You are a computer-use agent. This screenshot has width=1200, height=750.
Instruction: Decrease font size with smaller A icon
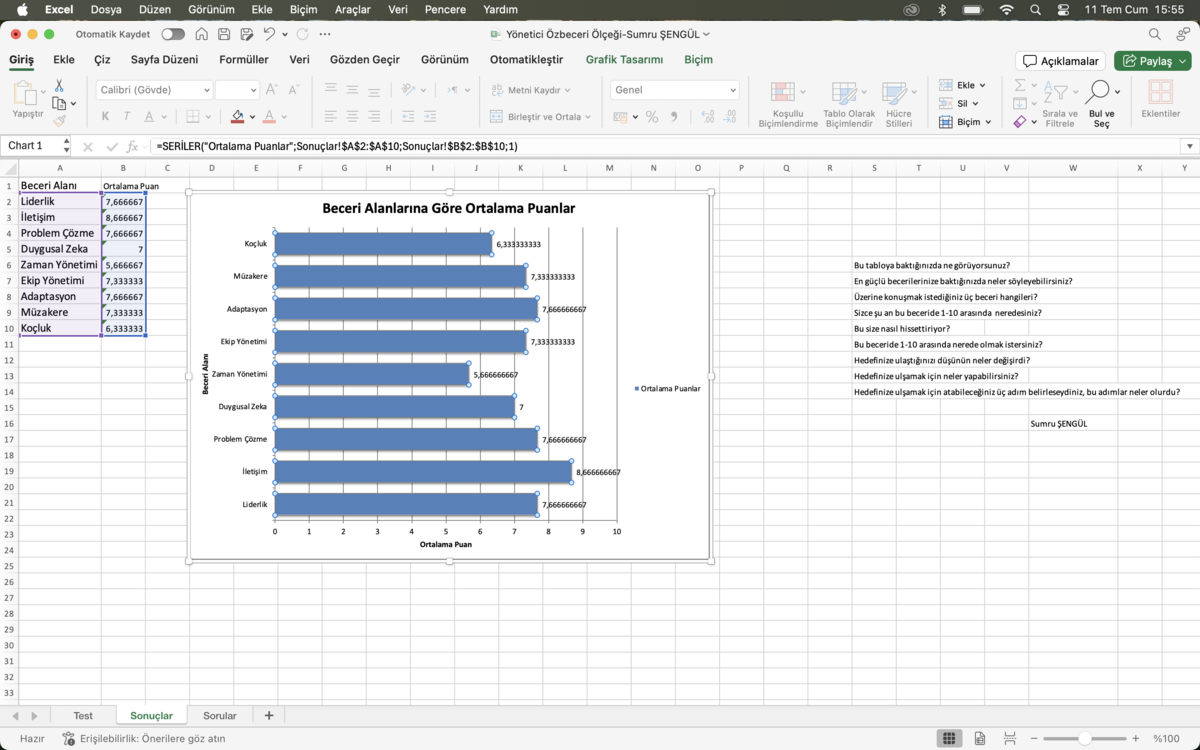[294, 90]
